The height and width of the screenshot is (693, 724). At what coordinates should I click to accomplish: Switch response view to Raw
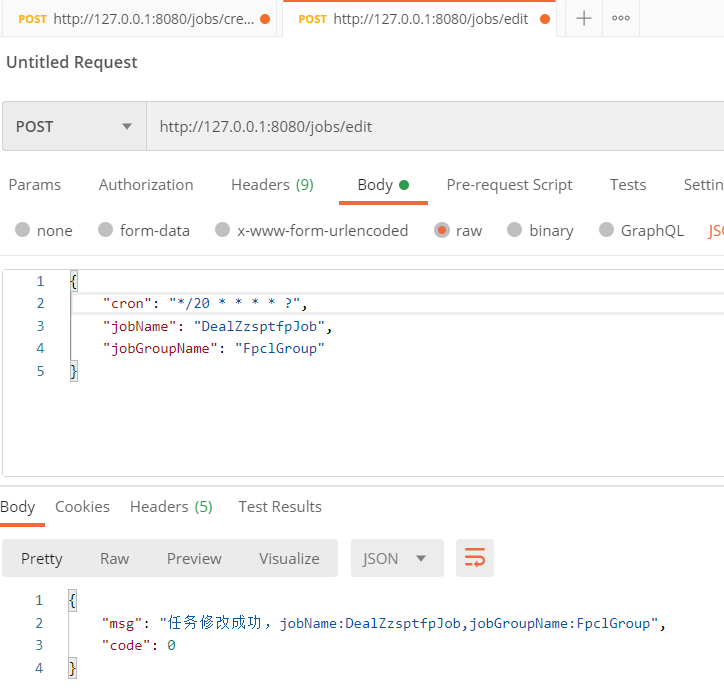[x=115, y=558]
